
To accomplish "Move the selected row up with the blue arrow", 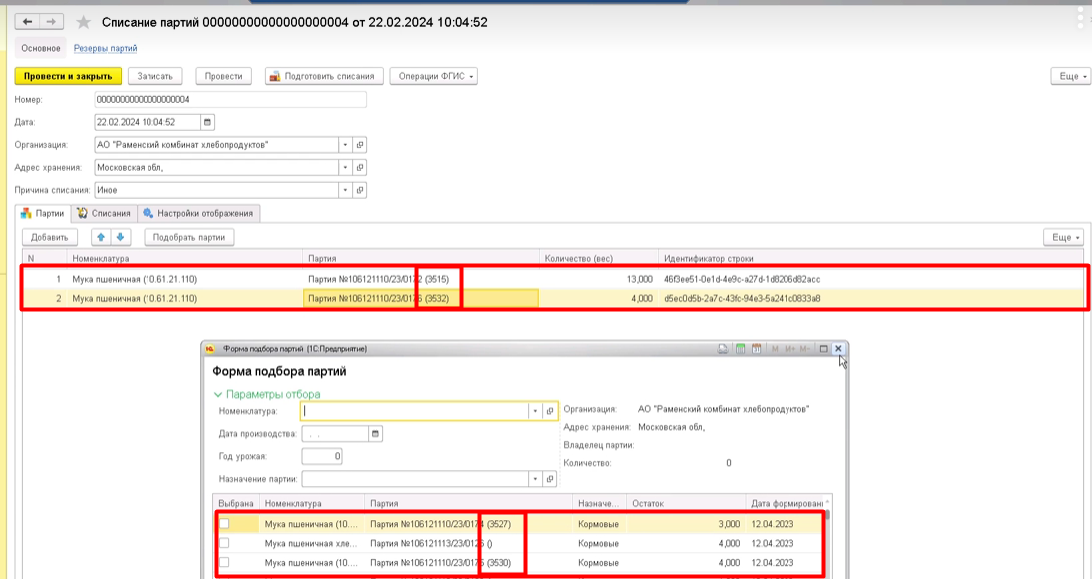I will point(101,238).
